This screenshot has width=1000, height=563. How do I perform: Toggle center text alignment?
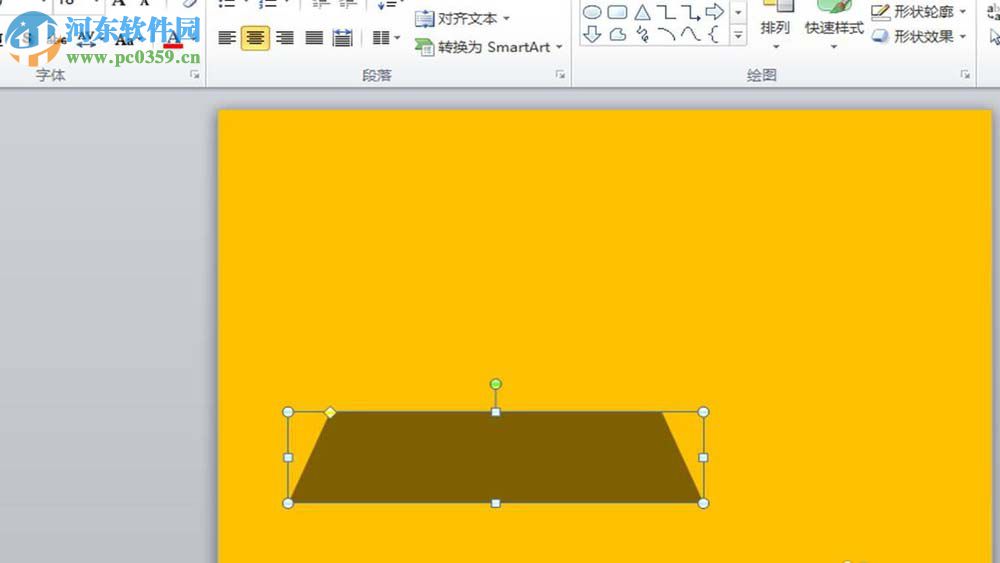[255, 38]
